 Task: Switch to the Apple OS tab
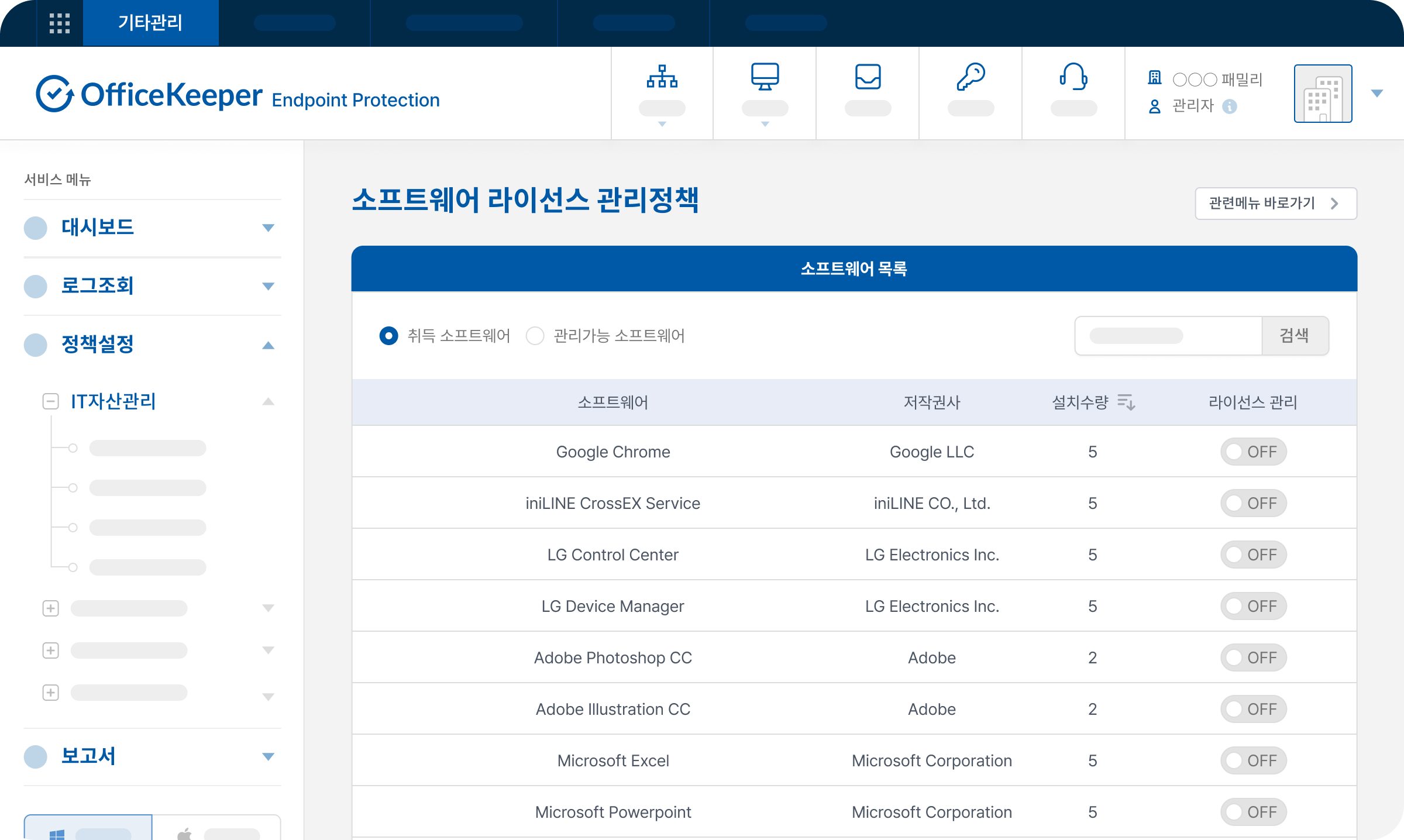click(216, 828)
